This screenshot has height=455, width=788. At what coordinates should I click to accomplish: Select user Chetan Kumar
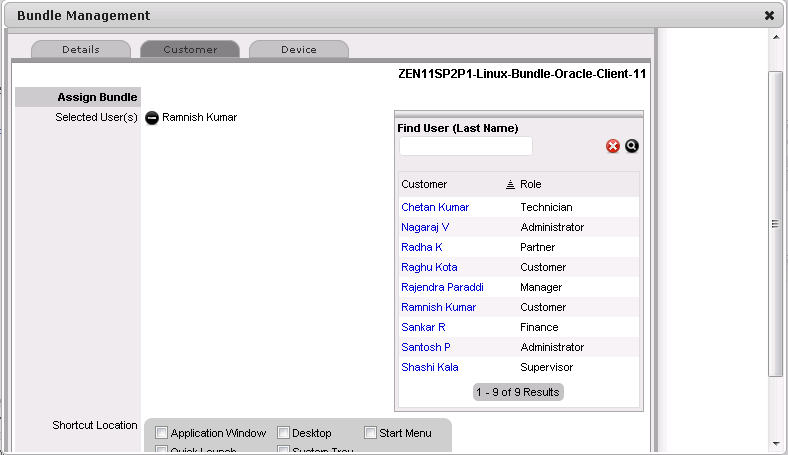click(435, 207)
